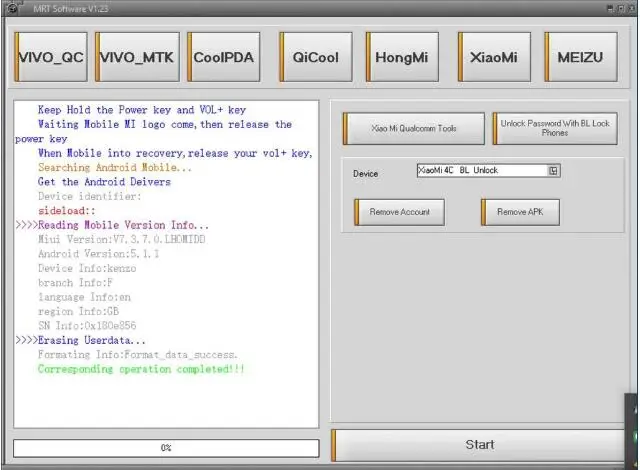
Task: Click the XiaoMi 4C BL Unlock device field
Action: pyautogui.click(x=488, y=171)
